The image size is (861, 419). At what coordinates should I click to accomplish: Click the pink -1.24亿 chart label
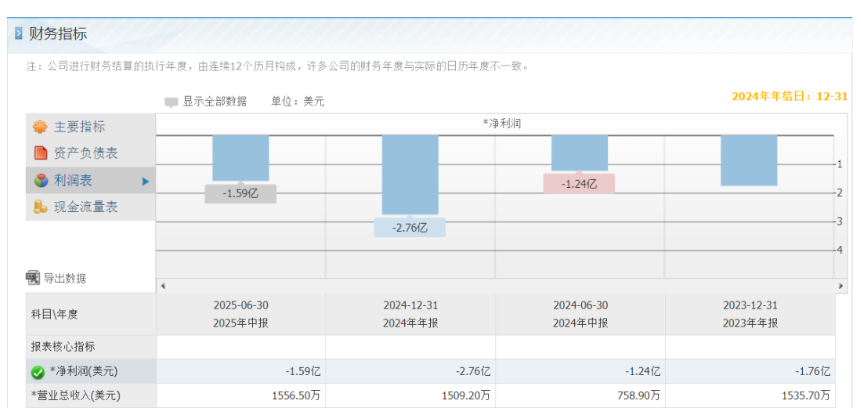[x=579, y=184]
